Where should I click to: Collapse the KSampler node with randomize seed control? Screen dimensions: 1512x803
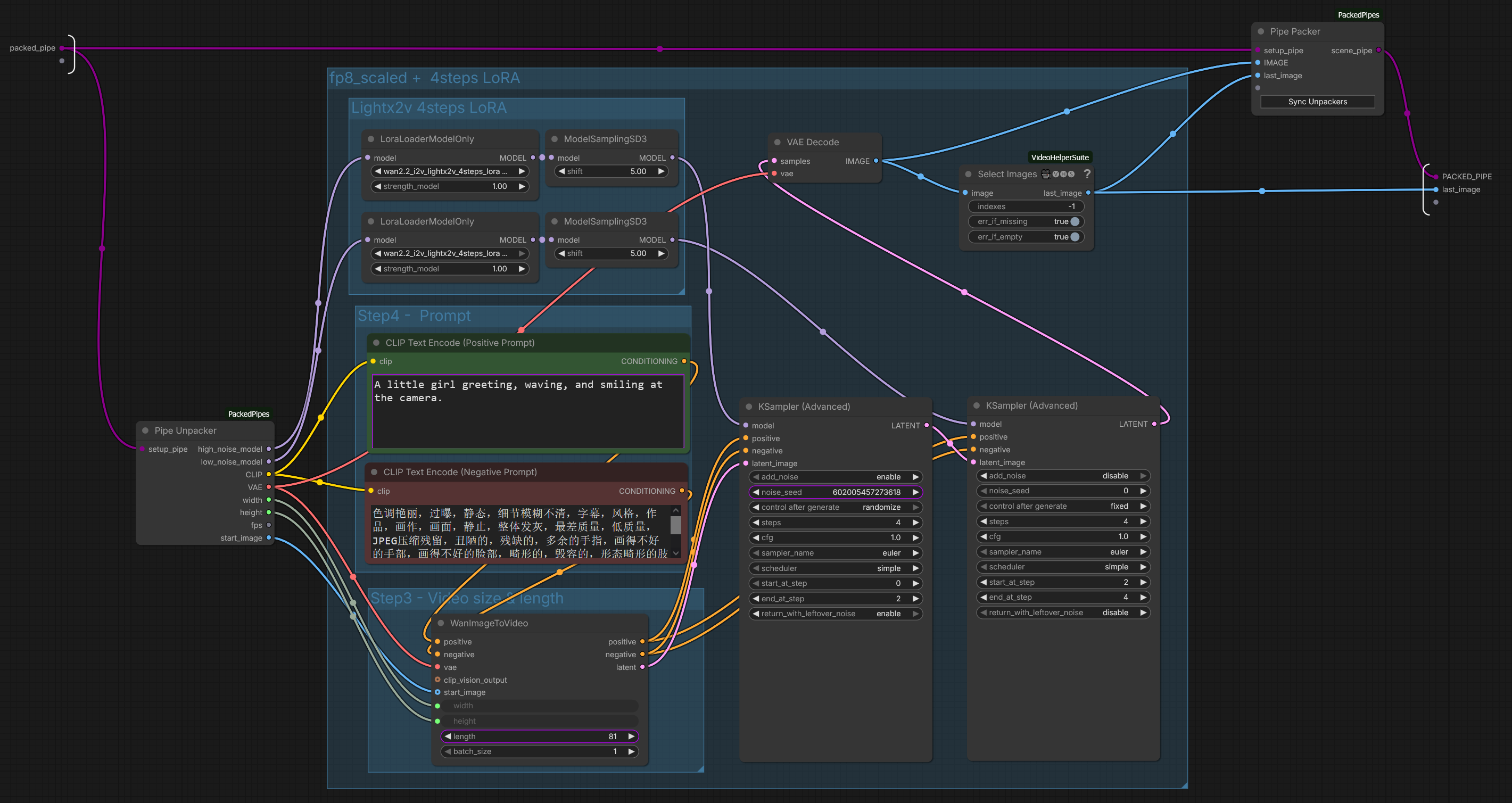[749, 407]
